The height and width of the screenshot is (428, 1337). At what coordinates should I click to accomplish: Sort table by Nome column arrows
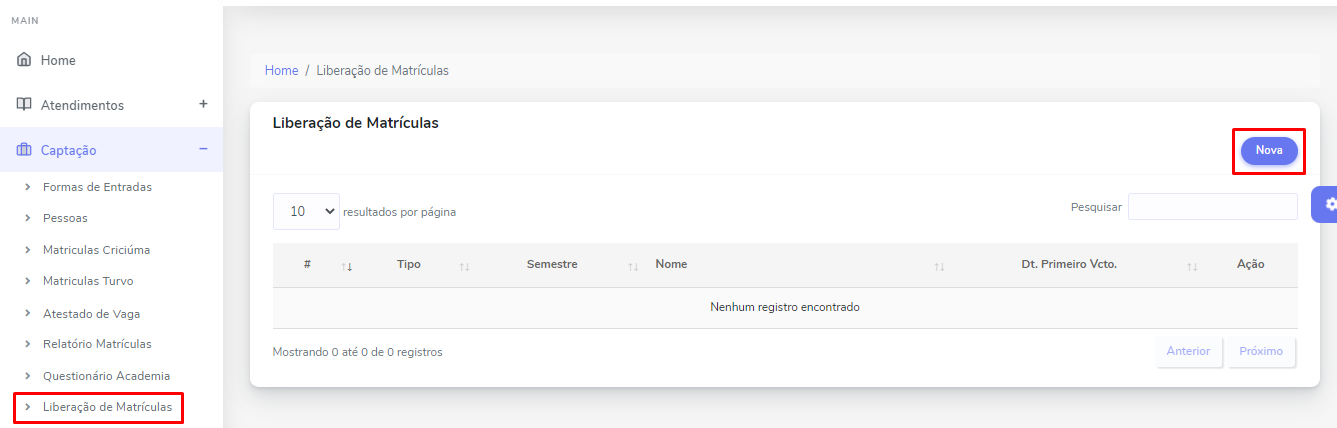click(x=939, y=266)
